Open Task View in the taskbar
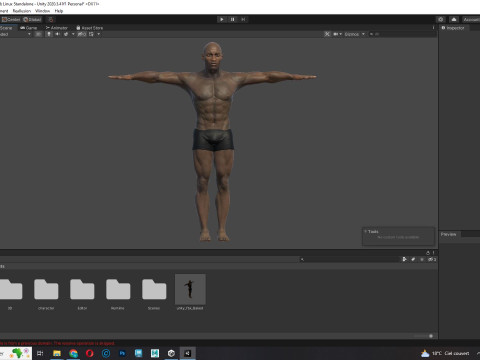Image resolution: width=480 pixels, height=360 pixels. click(40, 353)
